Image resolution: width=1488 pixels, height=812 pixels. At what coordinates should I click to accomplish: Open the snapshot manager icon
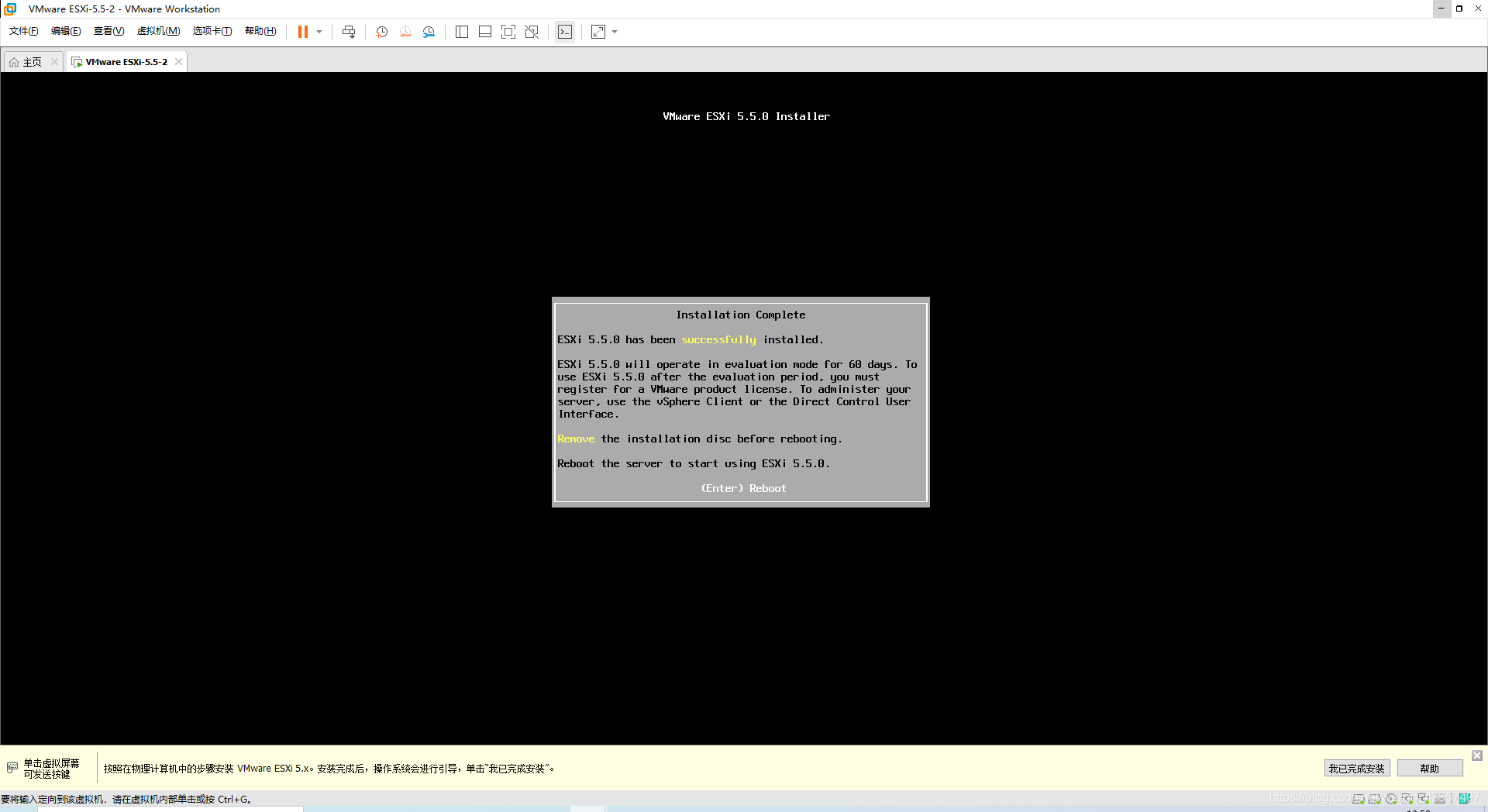click(x=429, y=32)
